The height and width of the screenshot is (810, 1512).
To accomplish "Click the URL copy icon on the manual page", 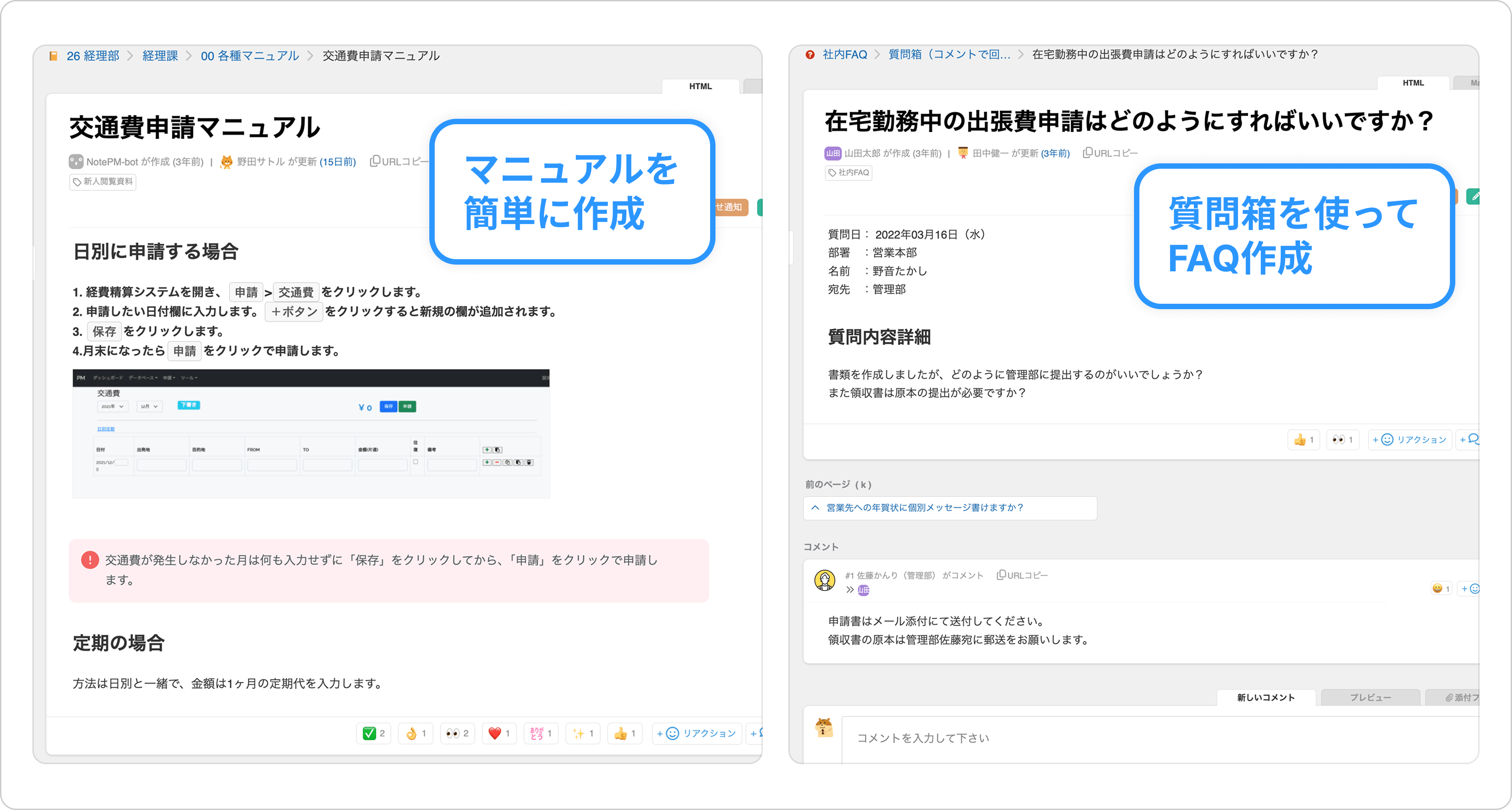I will pyautogui.click(x=375, y=161).
